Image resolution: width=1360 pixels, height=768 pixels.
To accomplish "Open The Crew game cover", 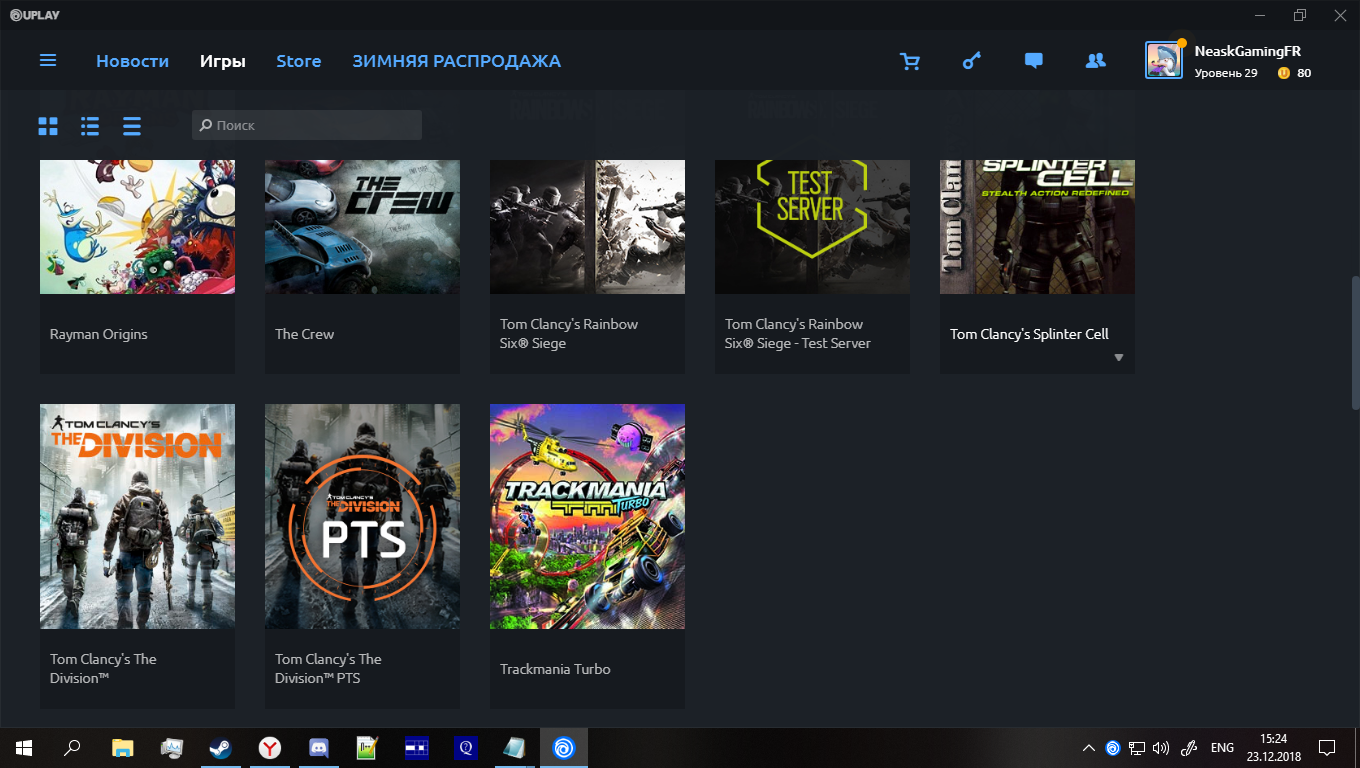I will (362, 227).
